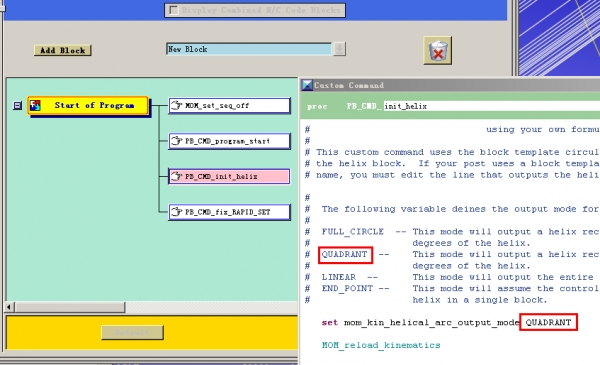Click the Custom Command window title icon
This screenshot has height=365, width=600.
pyautogui.click(x=307, y=85)
